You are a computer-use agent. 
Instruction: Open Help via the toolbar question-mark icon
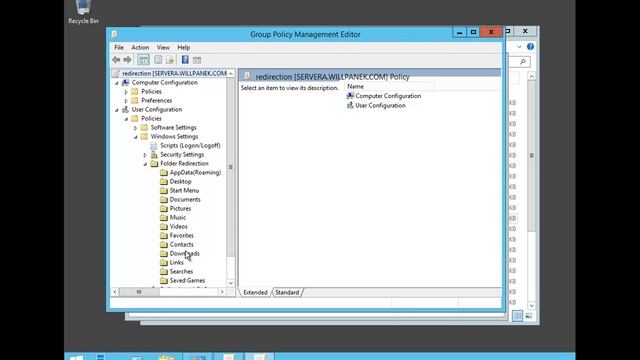pos(185,60)
